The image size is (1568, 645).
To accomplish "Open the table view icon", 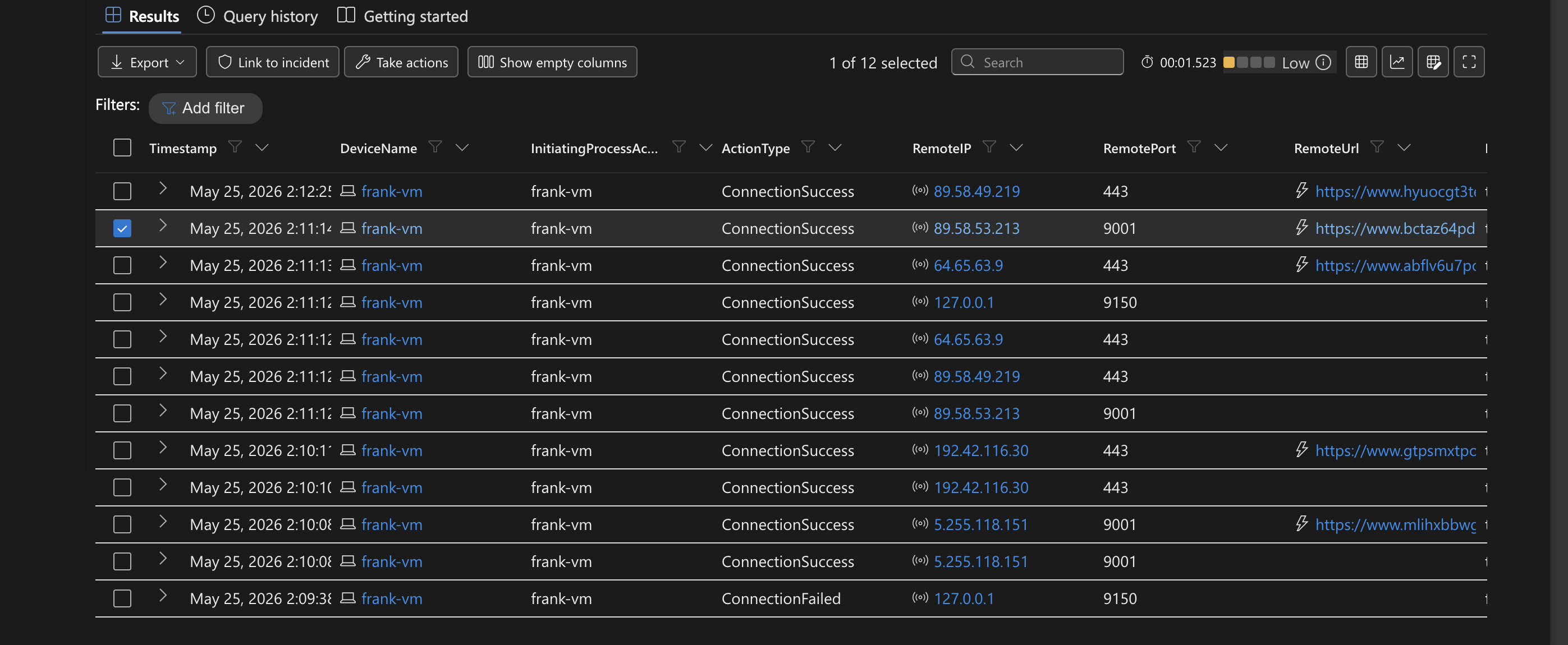I will coord(1361,62).
